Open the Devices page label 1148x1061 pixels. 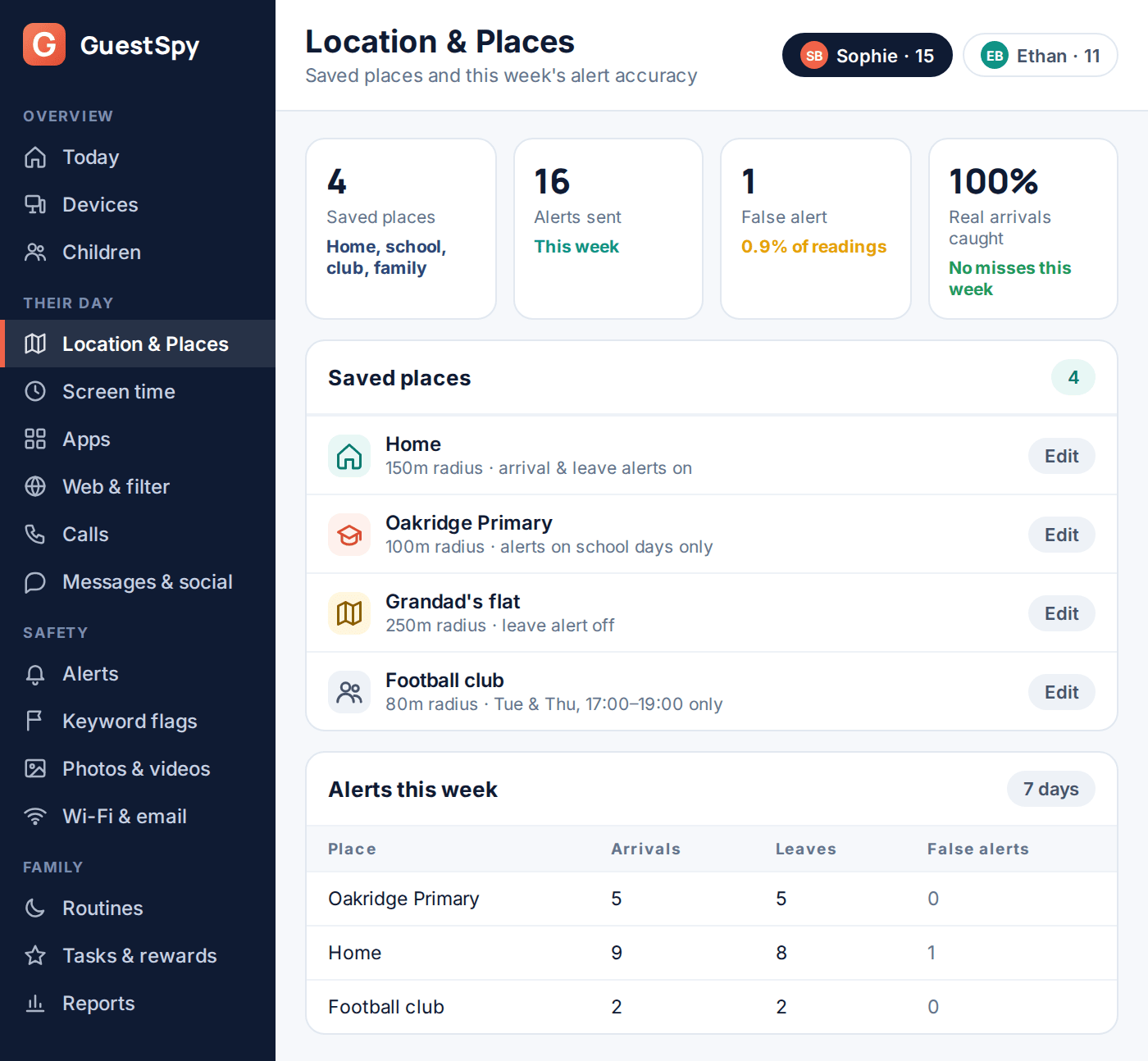[100, 205]
